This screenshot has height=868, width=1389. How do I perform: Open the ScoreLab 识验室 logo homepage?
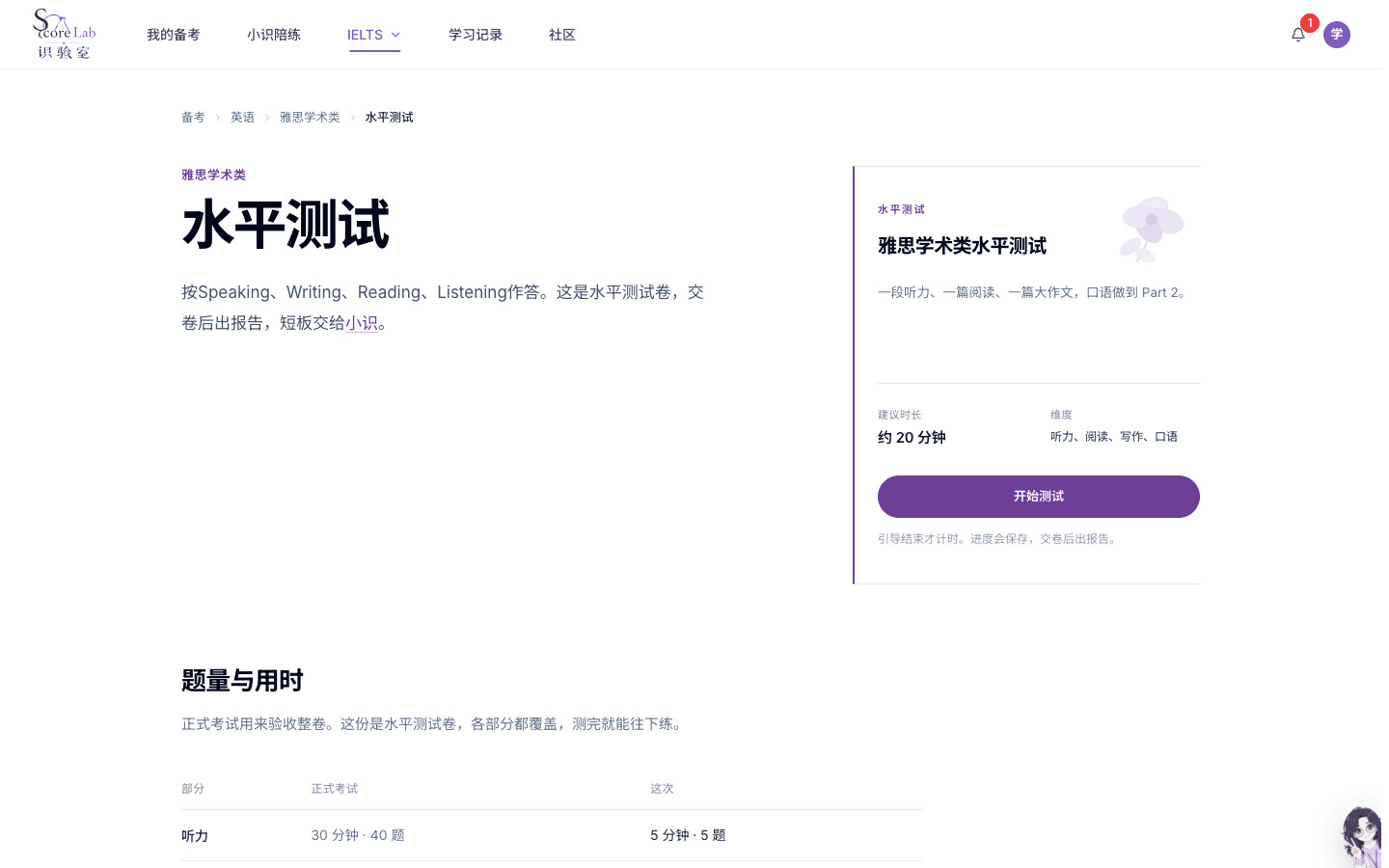pyautogui.click(x=65, y=35)
